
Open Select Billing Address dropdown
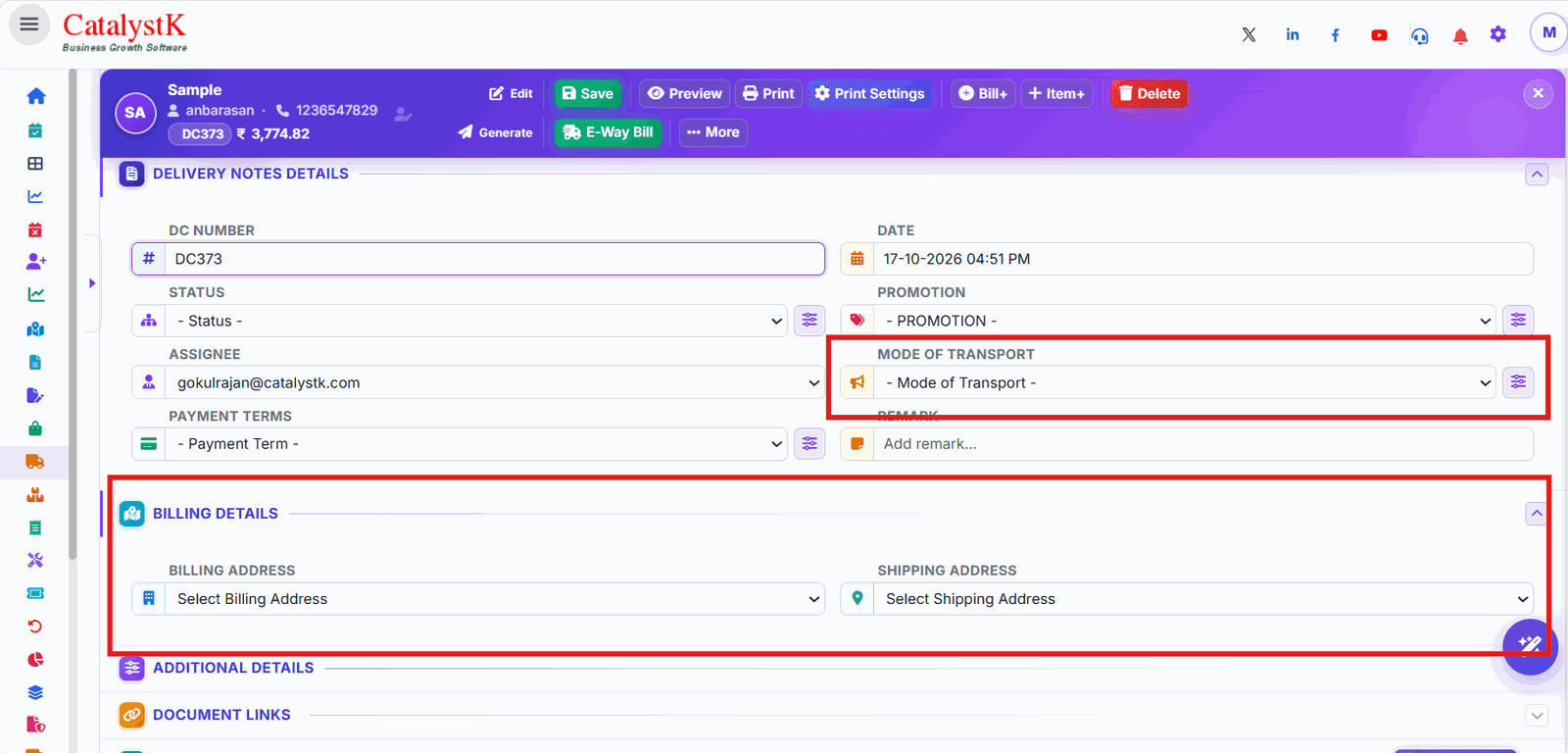(x=495, y=599)
